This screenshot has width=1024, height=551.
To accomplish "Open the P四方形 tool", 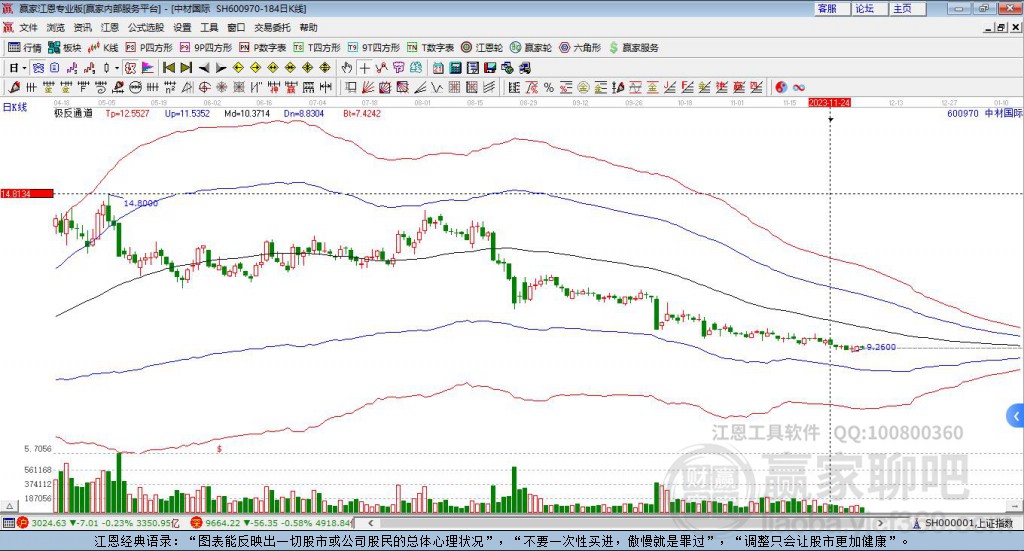I will (149, 48).
